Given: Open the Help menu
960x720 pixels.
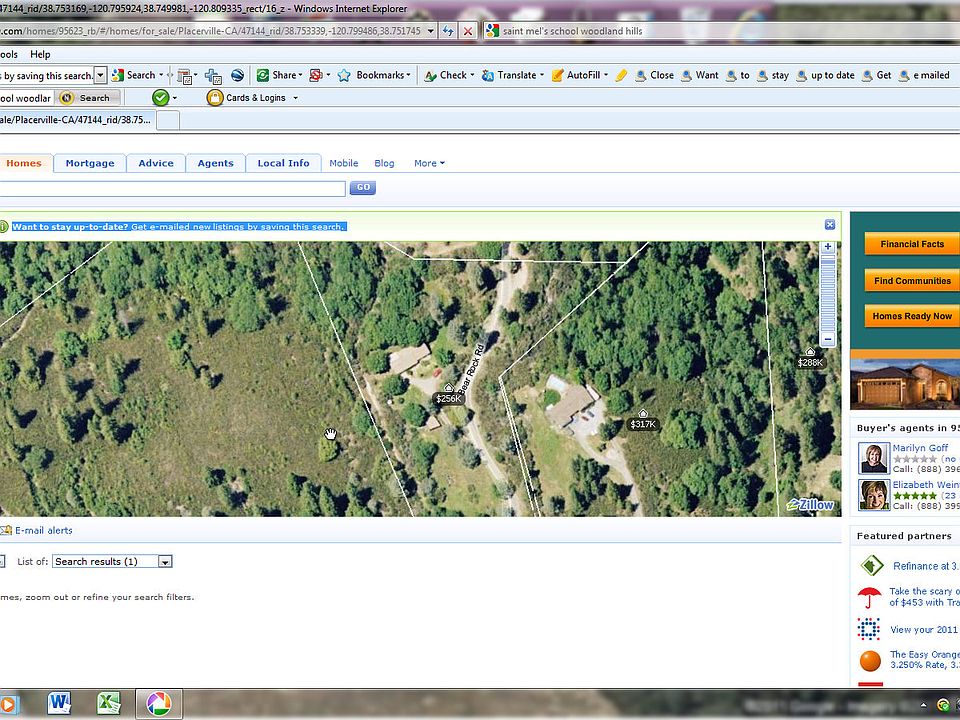Looking at the screenshot, I should click(x=40, y=54).
